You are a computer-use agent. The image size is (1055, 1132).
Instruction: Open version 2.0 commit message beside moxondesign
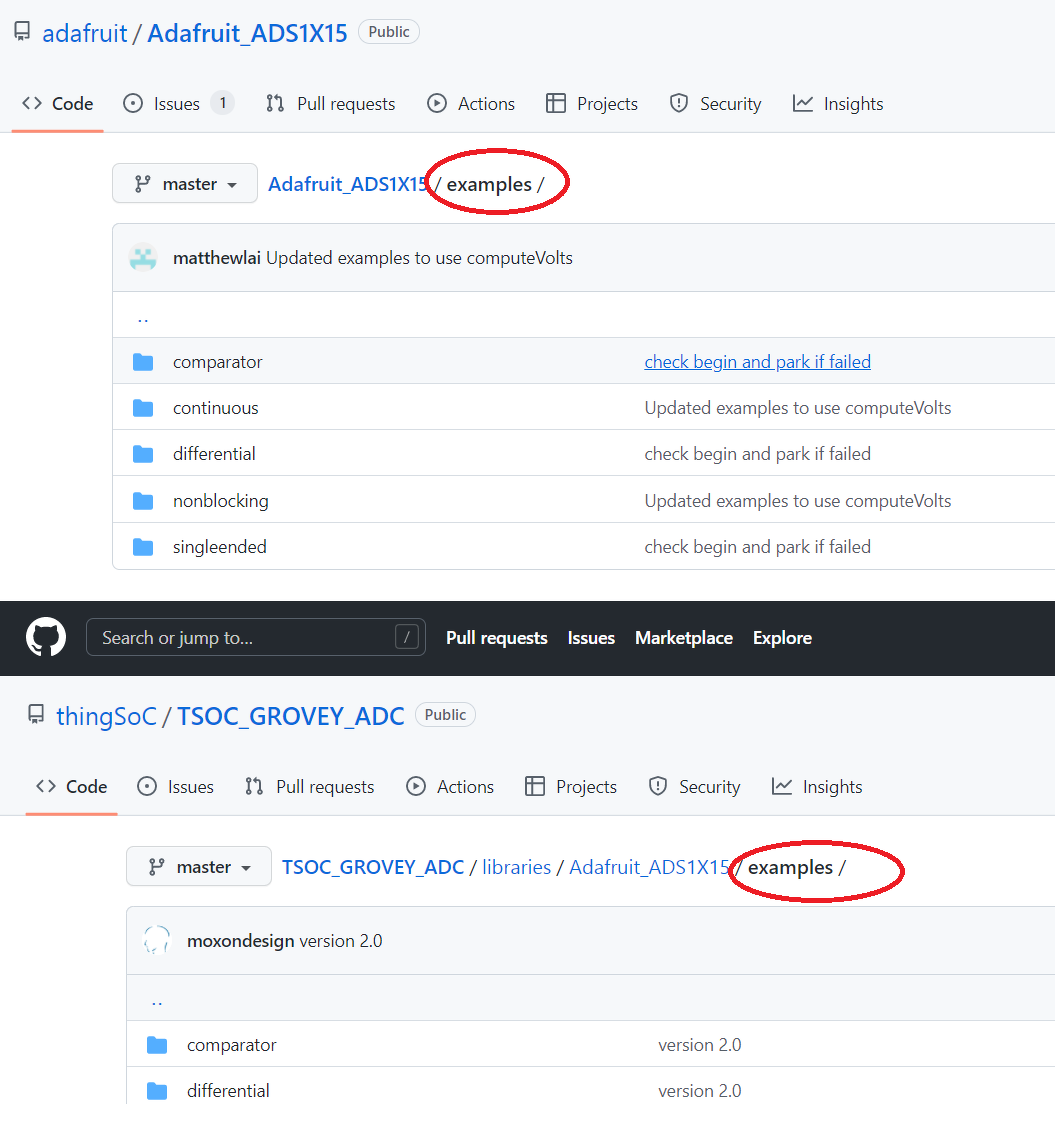(x=341, y=941)
